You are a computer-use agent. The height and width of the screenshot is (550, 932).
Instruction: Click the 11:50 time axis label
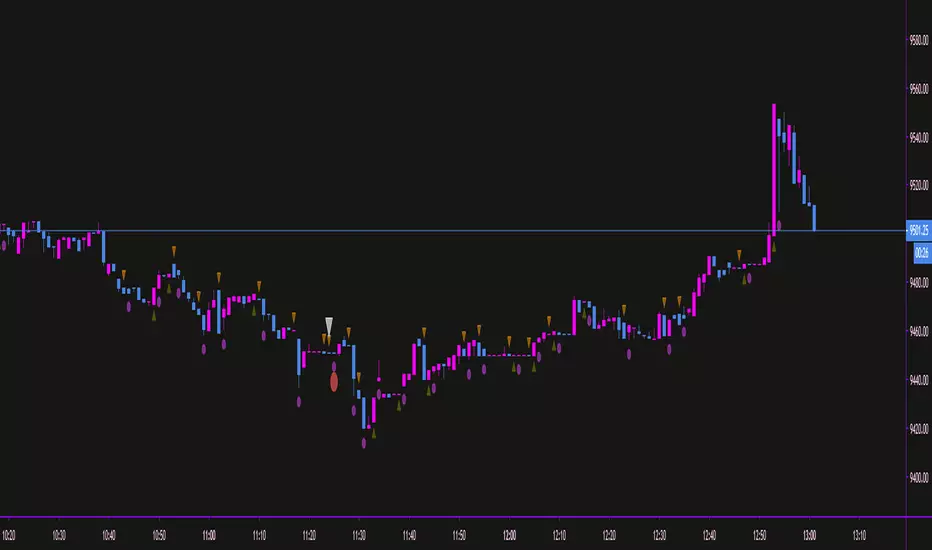459,535
